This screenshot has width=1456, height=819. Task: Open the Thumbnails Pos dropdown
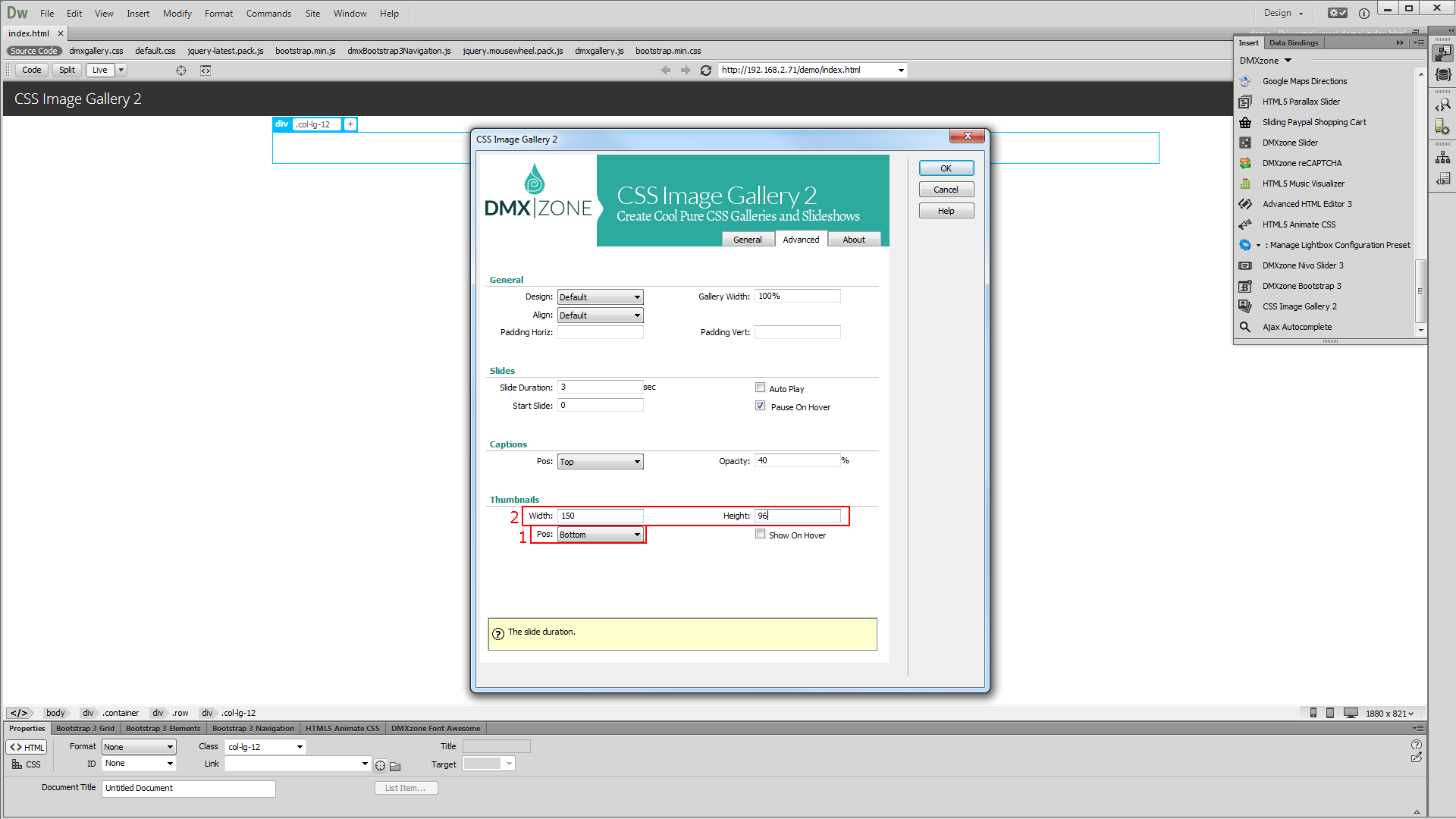600,535
